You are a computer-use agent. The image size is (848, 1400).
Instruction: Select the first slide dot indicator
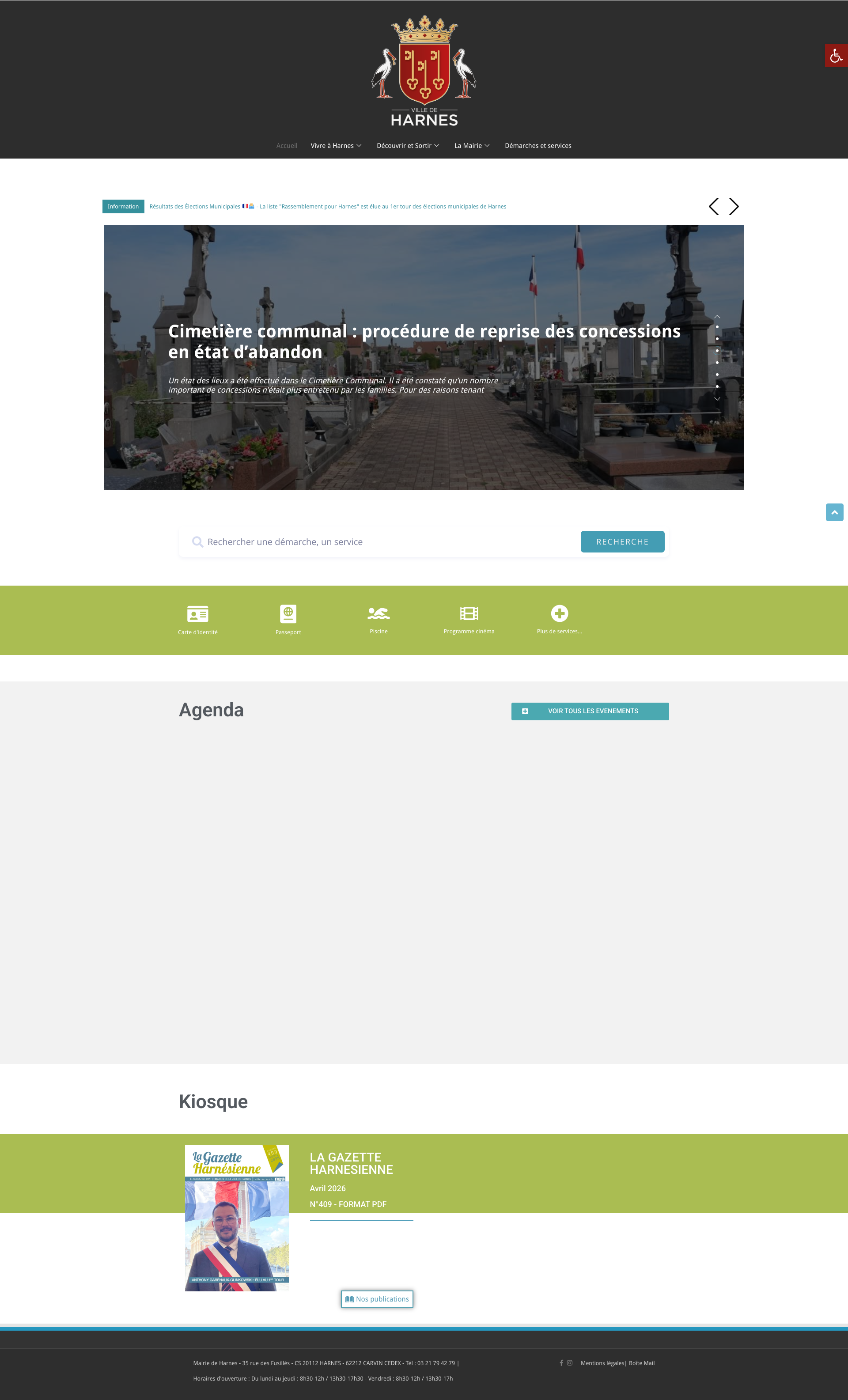[x=717, y=327]
